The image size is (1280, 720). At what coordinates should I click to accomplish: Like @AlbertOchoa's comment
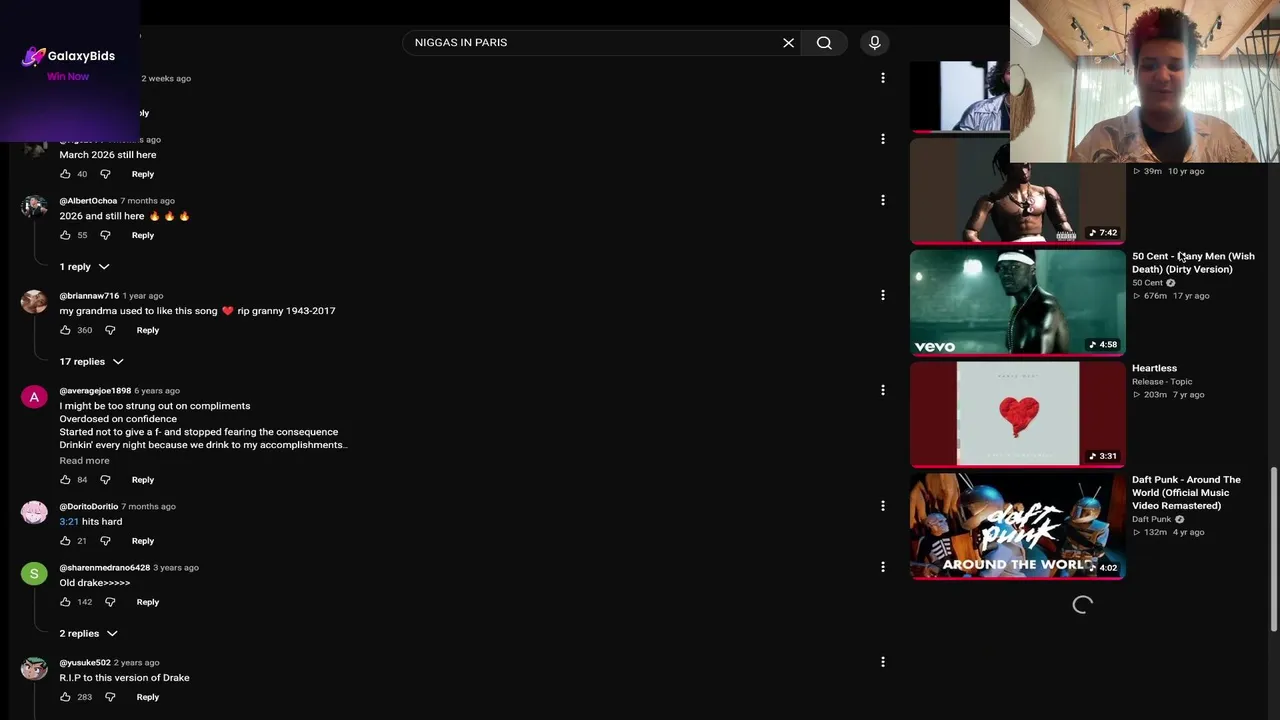click(x=65, y=235)
